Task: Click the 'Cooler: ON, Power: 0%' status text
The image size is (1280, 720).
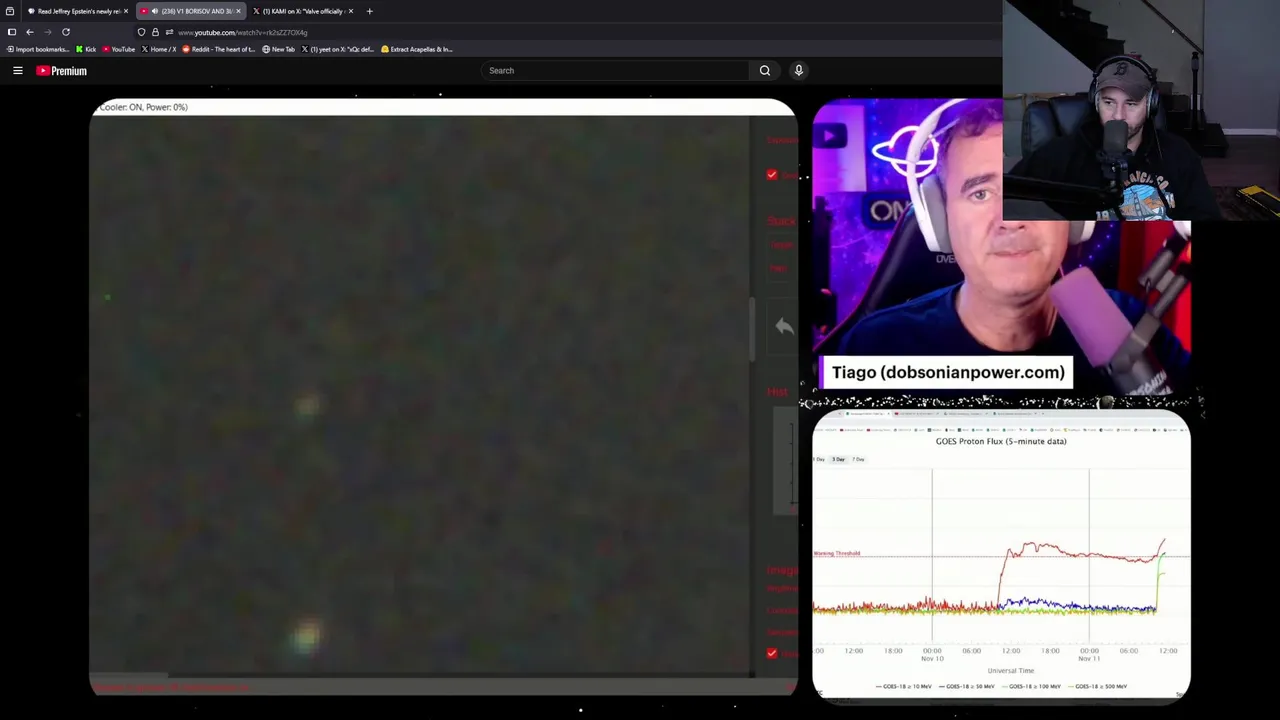Action: coord(142,107)
